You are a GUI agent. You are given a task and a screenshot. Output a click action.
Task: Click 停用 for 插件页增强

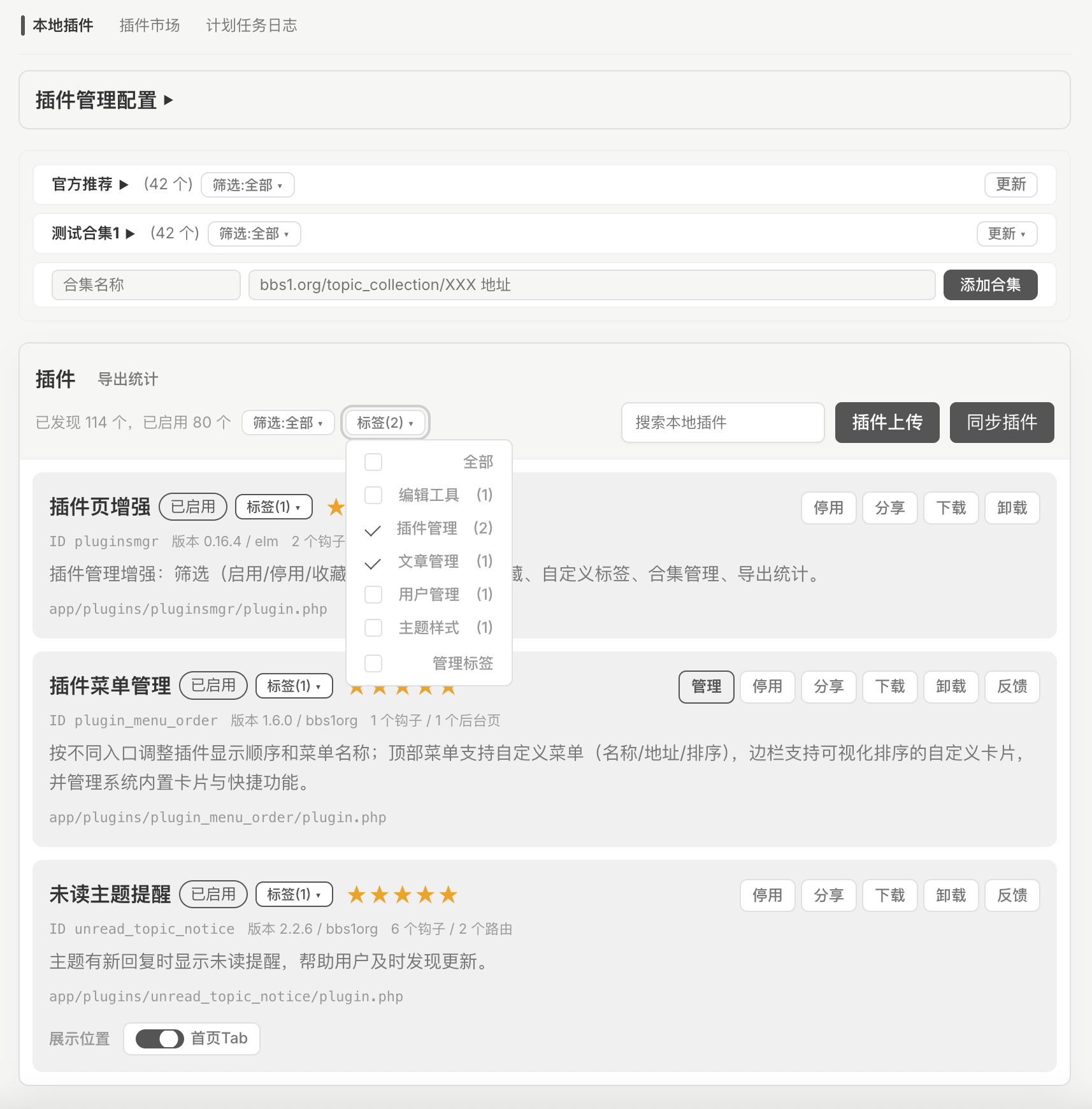[x=829, y=508]
